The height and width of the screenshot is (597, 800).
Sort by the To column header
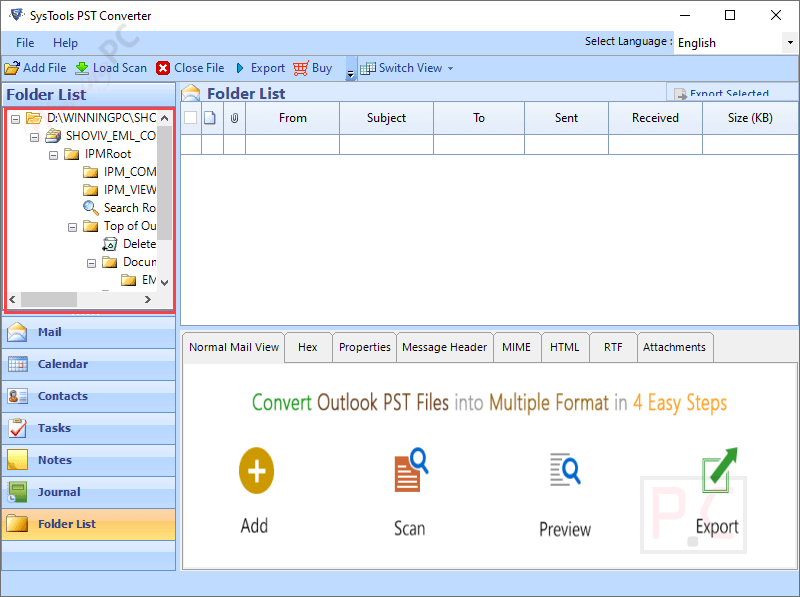(x=479, y=118)
